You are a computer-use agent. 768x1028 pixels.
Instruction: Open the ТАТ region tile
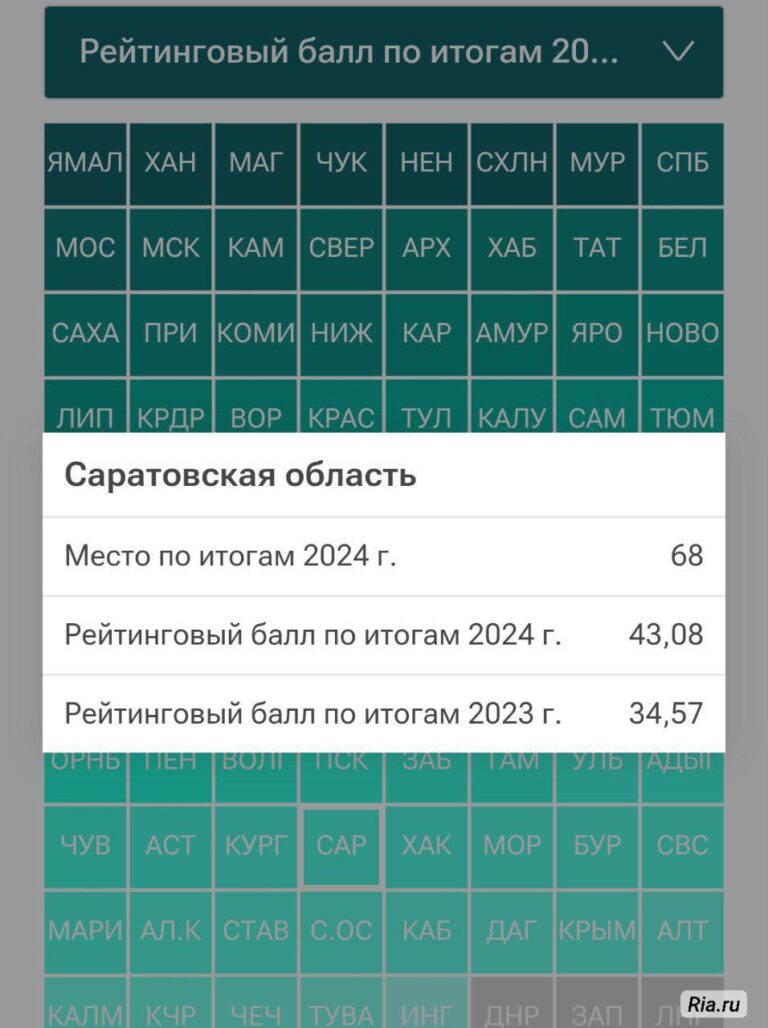[x=597, y=248]
